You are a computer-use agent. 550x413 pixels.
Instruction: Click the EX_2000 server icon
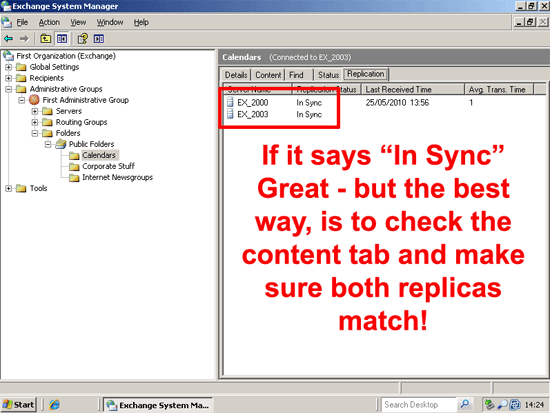(x=230, y=102)
